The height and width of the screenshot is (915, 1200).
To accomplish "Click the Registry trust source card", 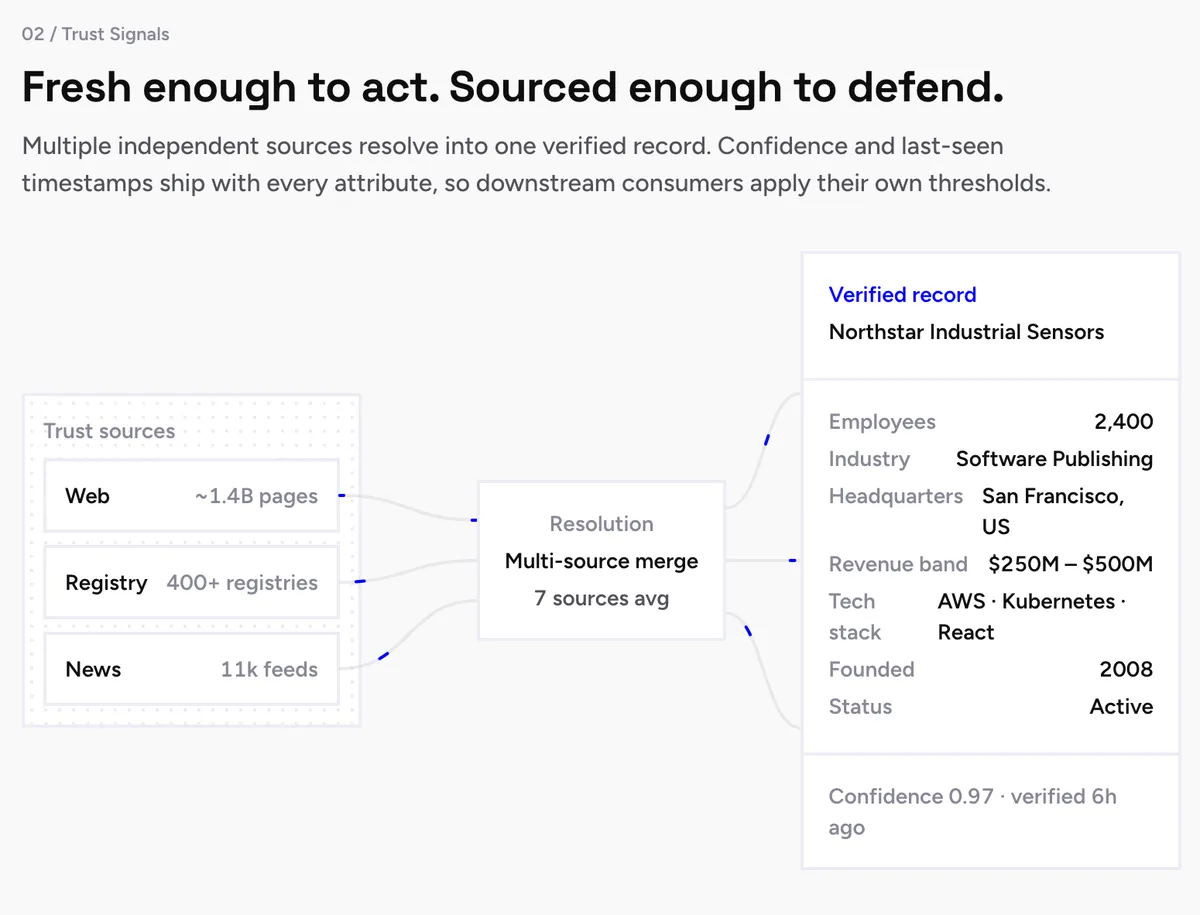I will click(x=191, y=582).
